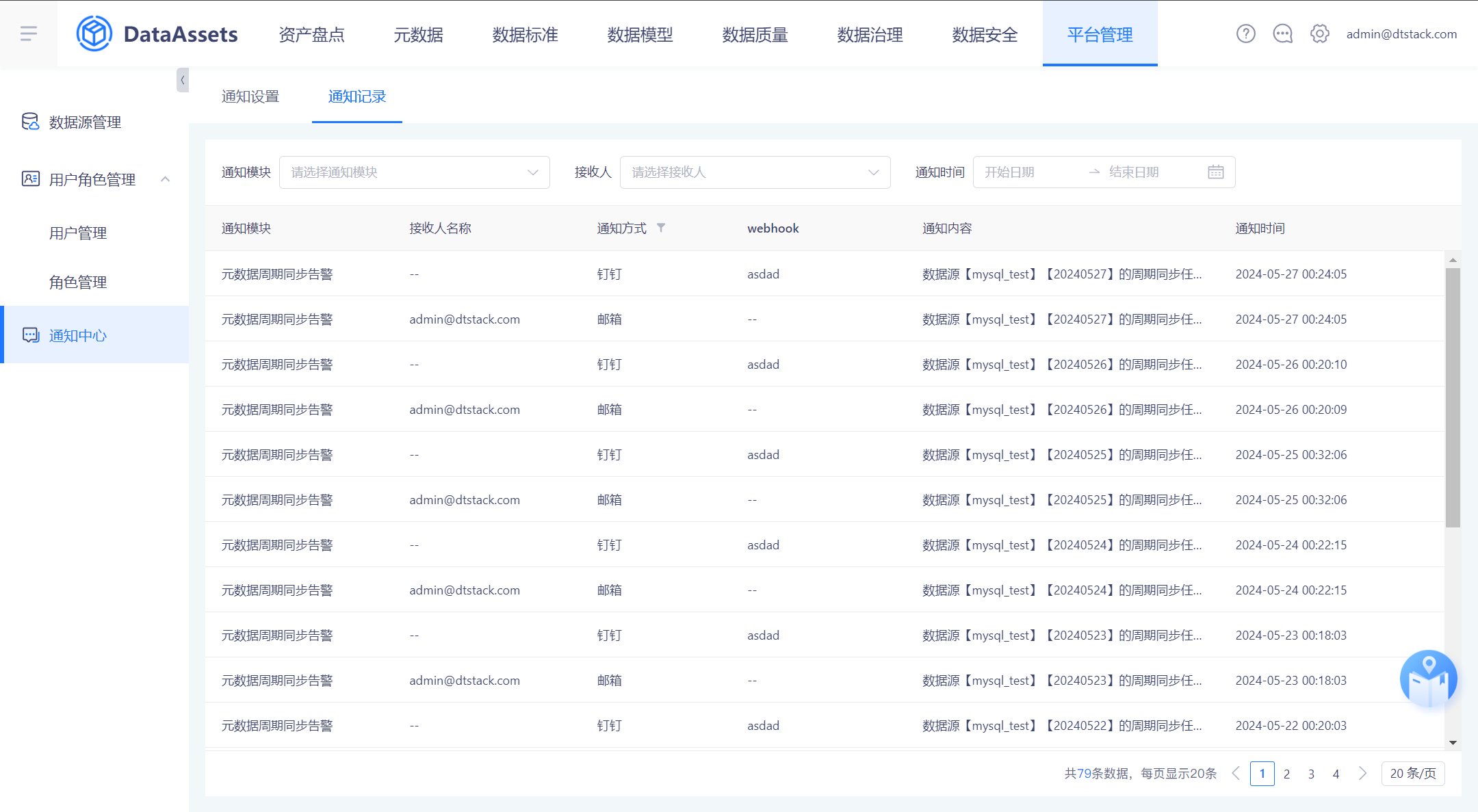1478x812 pixels.
Task: Click the 接收人名称 column header
Action: pyautogui.click(x=440, y=228)
